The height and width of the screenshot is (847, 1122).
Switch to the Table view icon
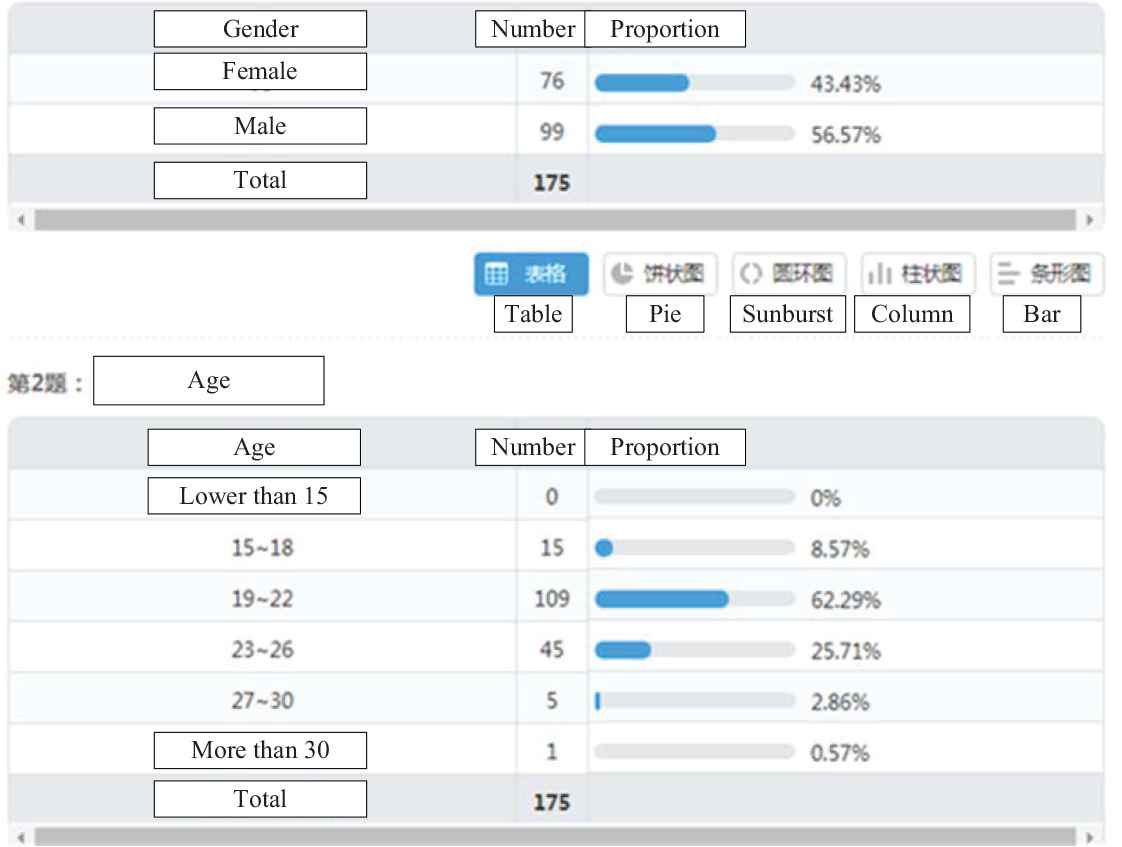(531, 274)
